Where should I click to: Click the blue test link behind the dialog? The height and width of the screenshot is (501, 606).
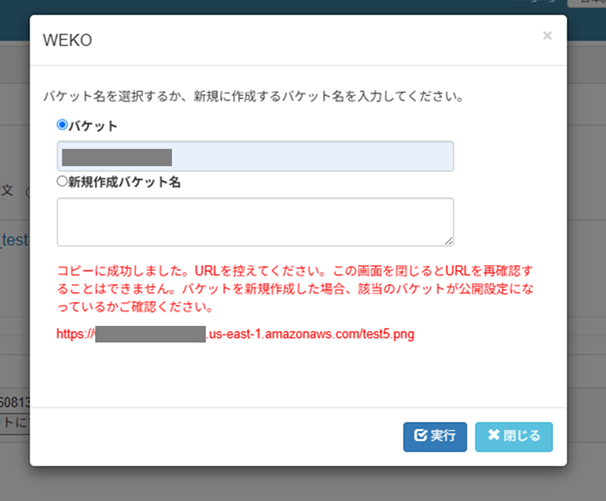[14, 240]
